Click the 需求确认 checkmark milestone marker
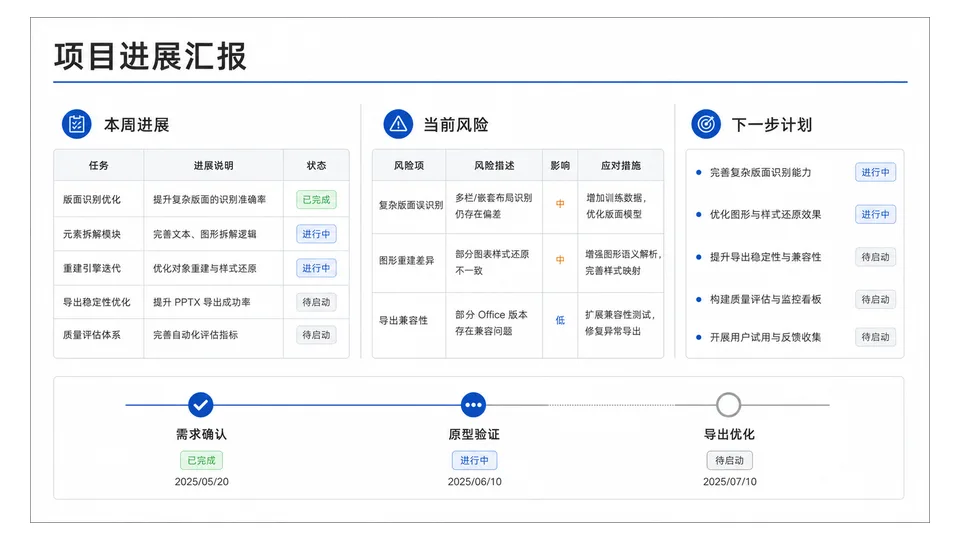960x540 pixels. tap(201, 405)
